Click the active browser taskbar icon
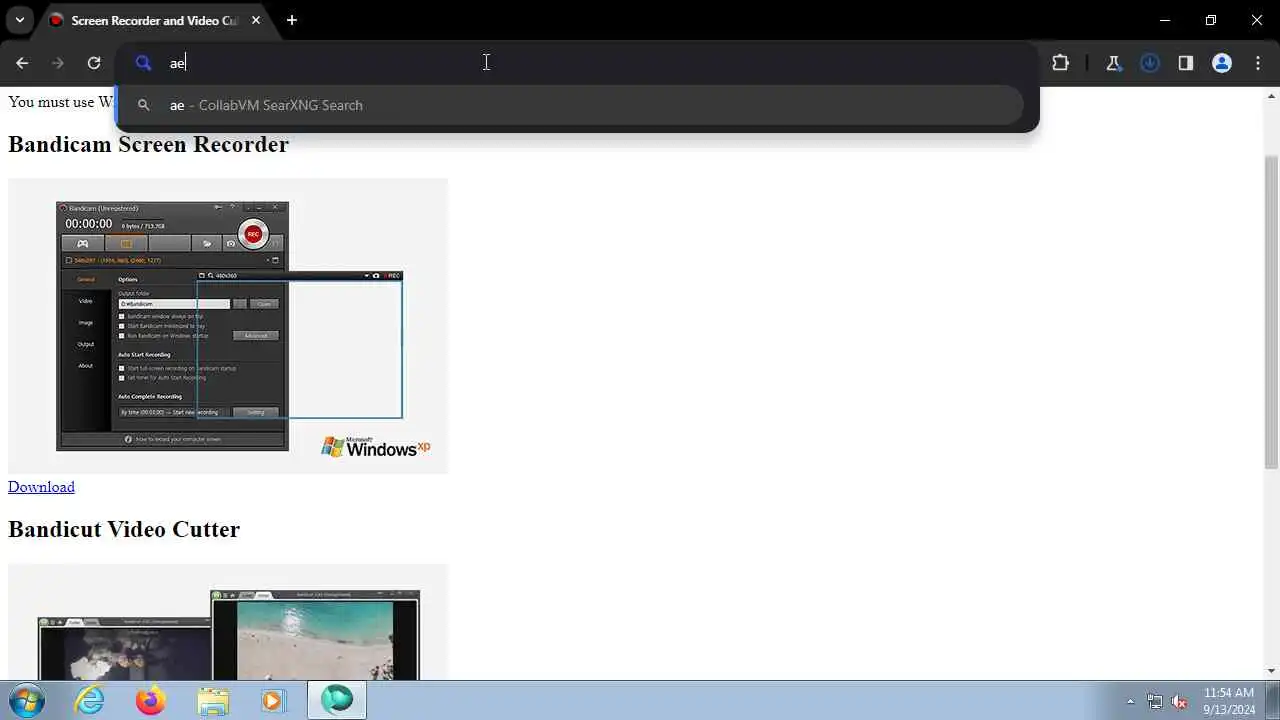The image size is (1280, 720). pos(337,700)
